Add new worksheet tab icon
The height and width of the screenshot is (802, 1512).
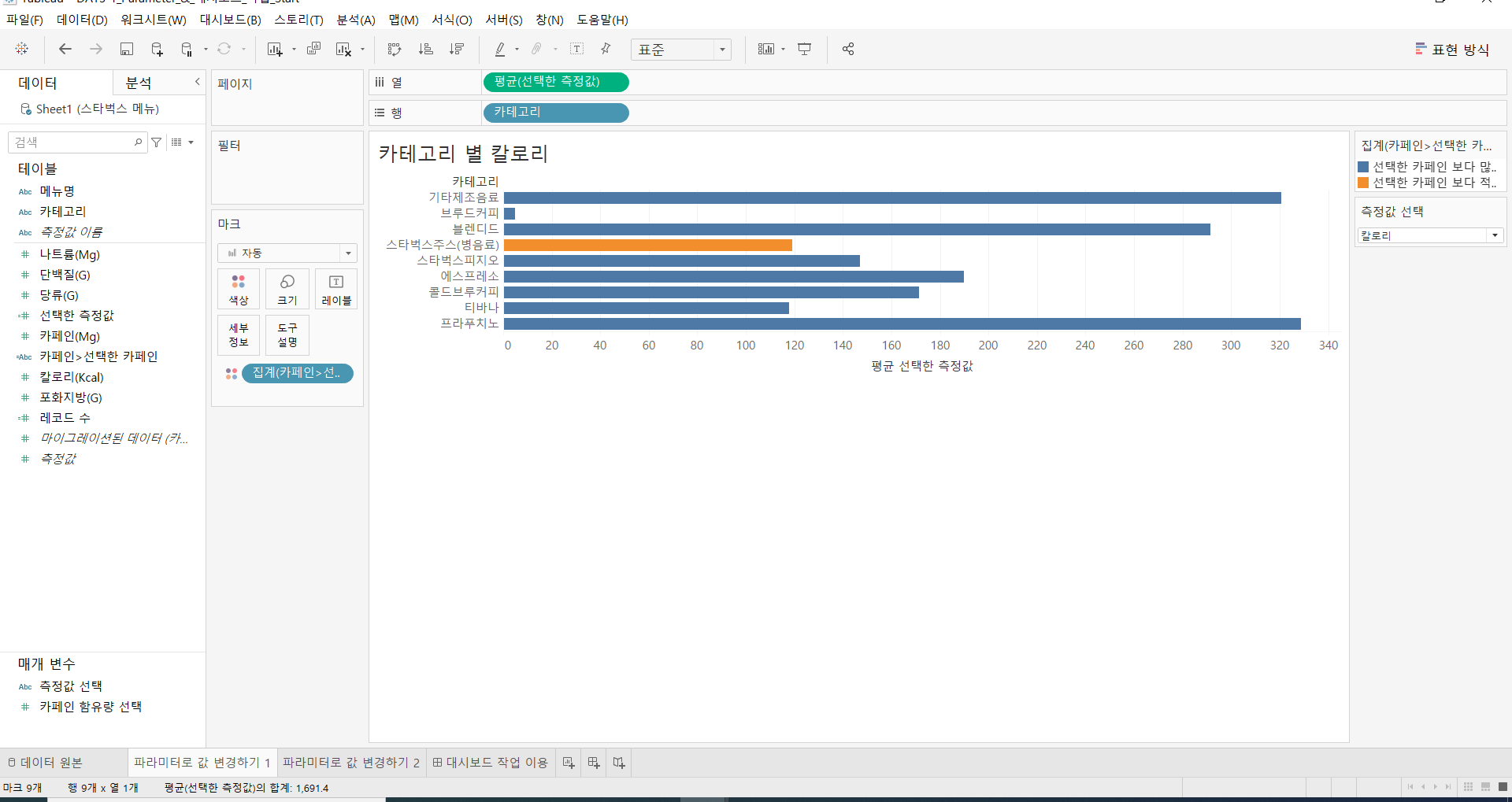coord(569,763)
